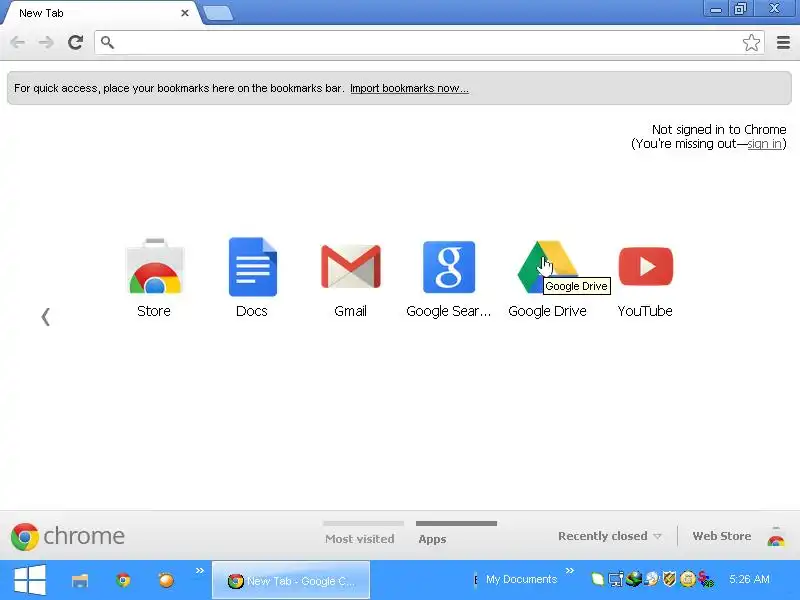Open a new tab with the tab button
800x600 pixels.
pyautogui.click(x=218, y=13)
